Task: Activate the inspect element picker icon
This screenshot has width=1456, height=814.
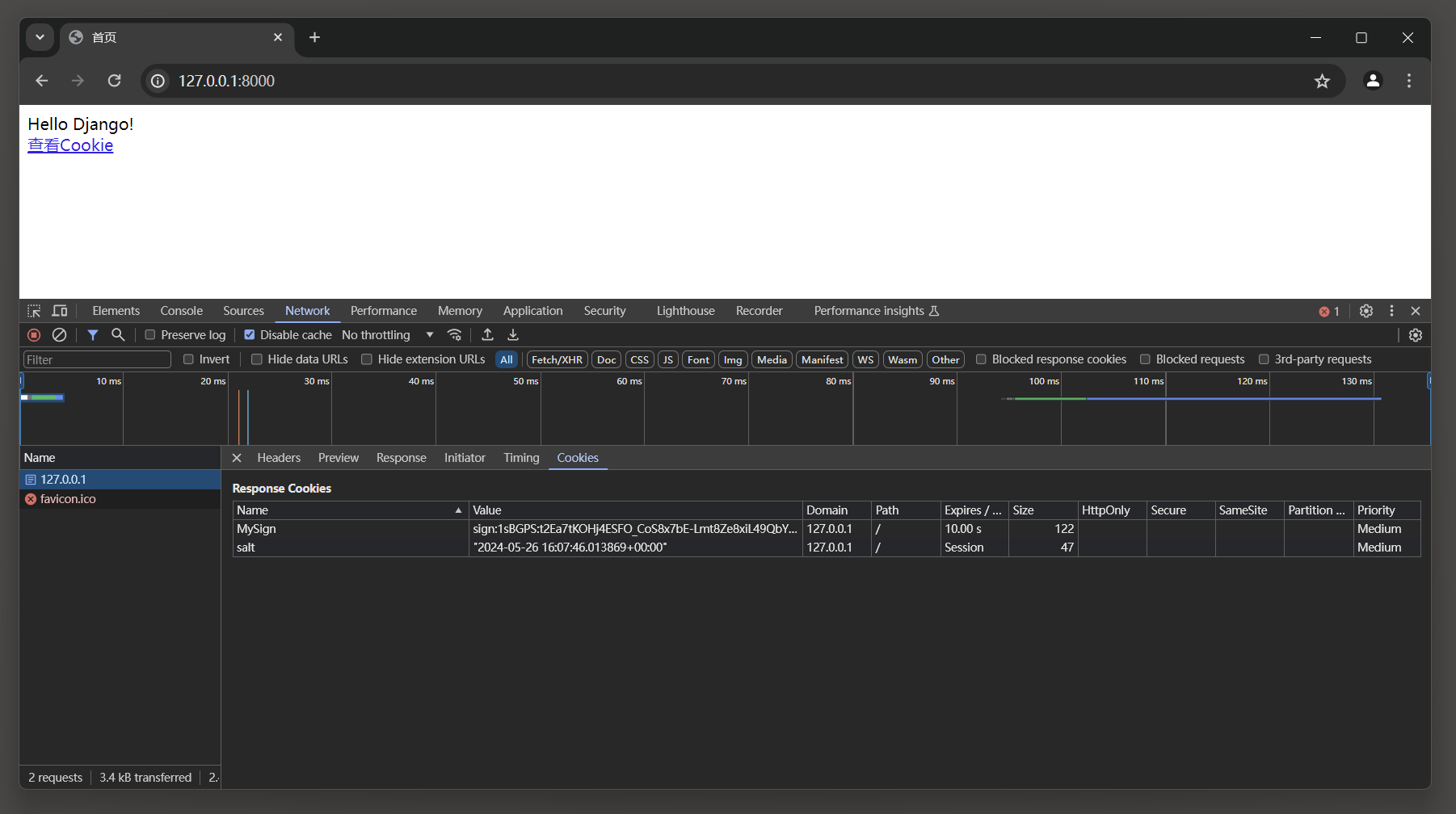Action: pyautogui.click(x=34, y=311)
